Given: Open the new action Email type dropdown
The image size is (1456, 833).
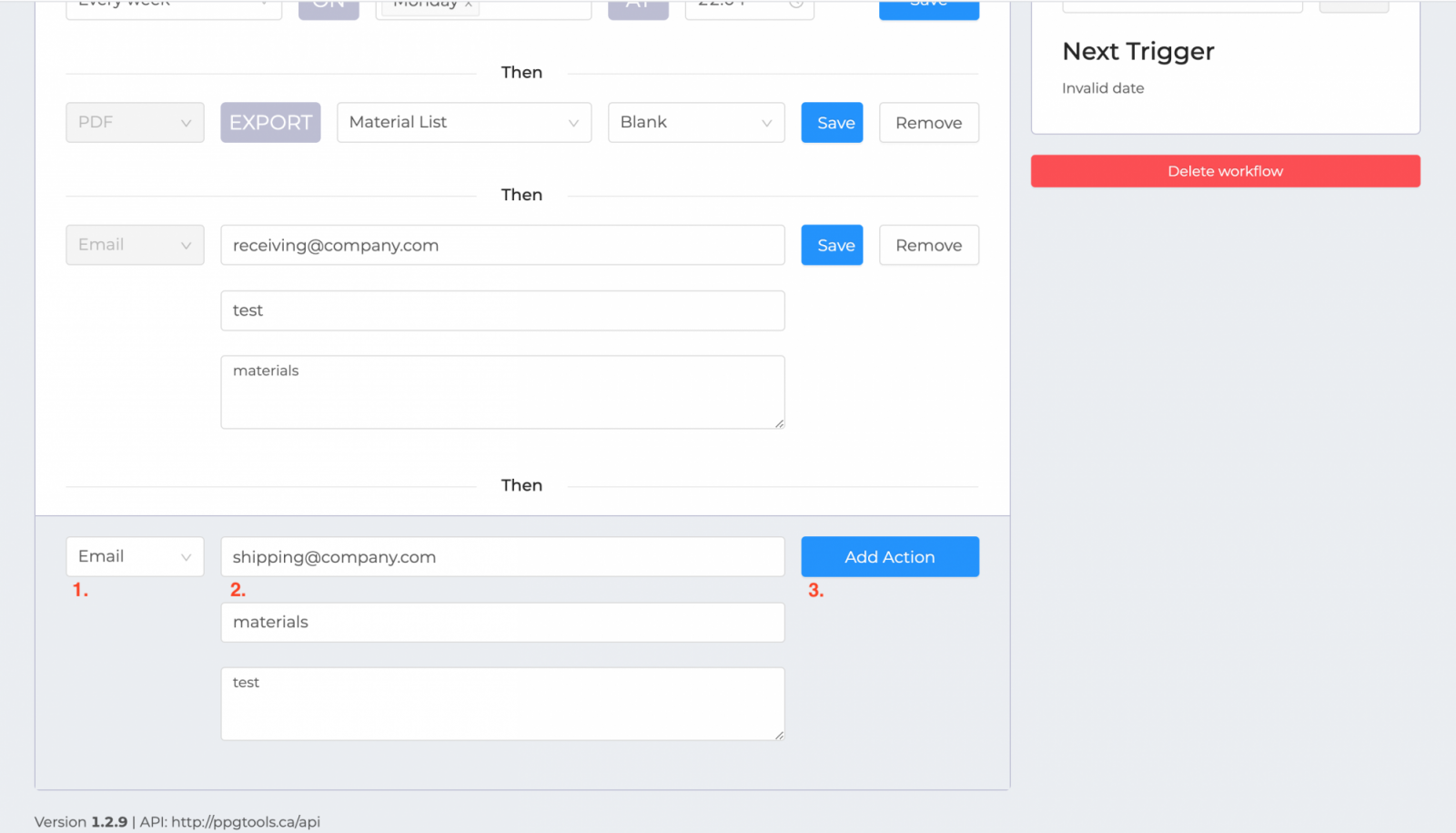Looking at the screenshot, I should [x=135, y=556].
